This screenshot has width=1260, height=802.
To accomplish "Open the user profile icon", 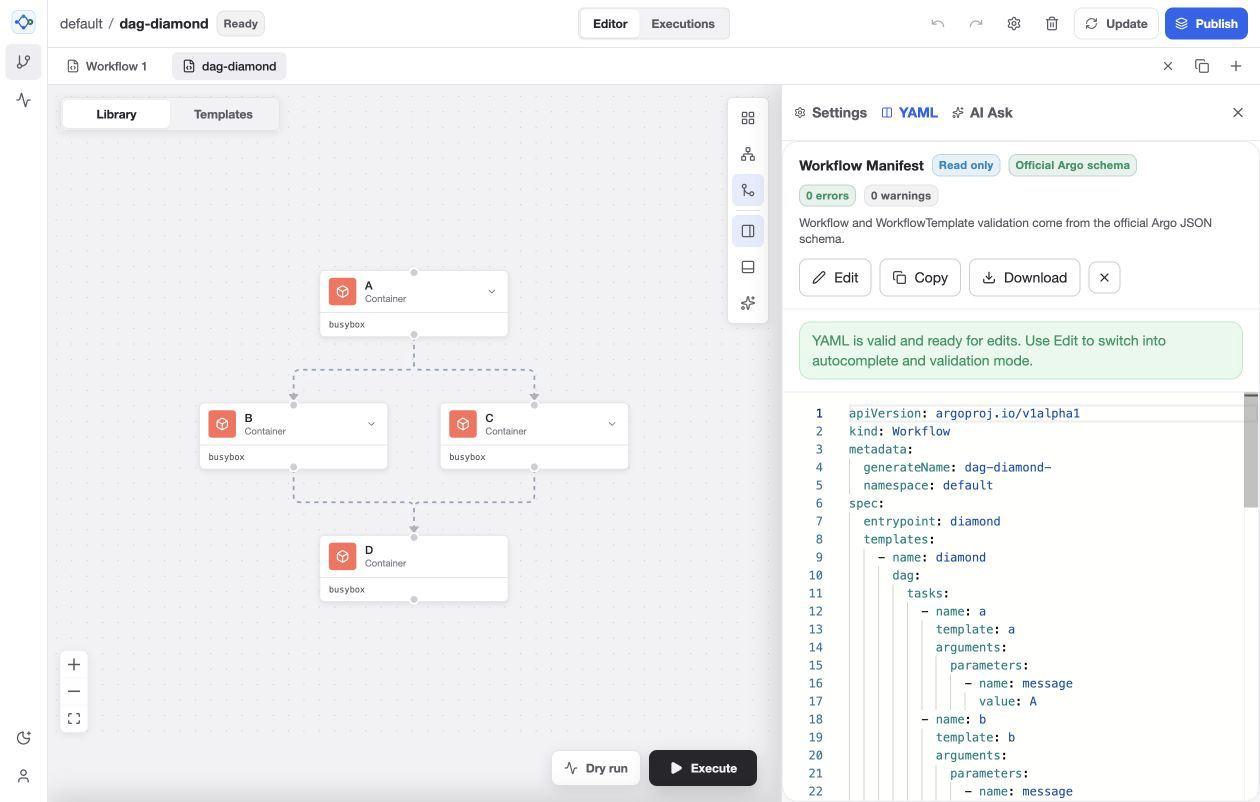I will [24, 776].
